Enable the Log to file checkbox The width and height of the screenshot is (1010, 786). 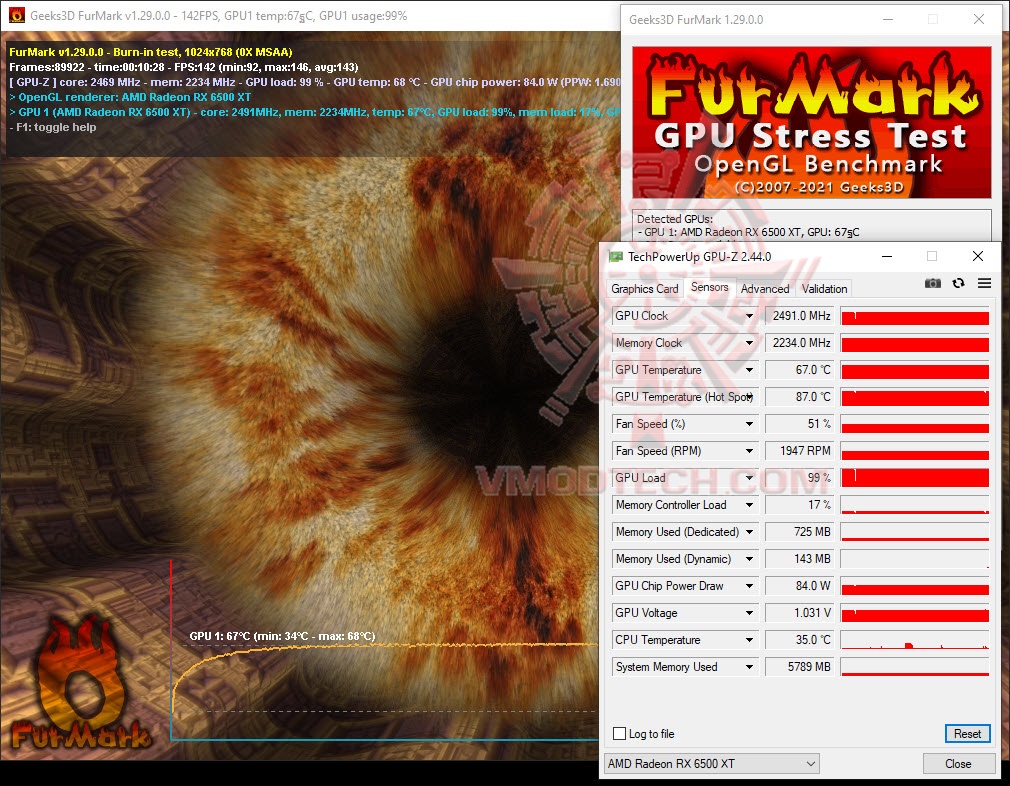620,733
